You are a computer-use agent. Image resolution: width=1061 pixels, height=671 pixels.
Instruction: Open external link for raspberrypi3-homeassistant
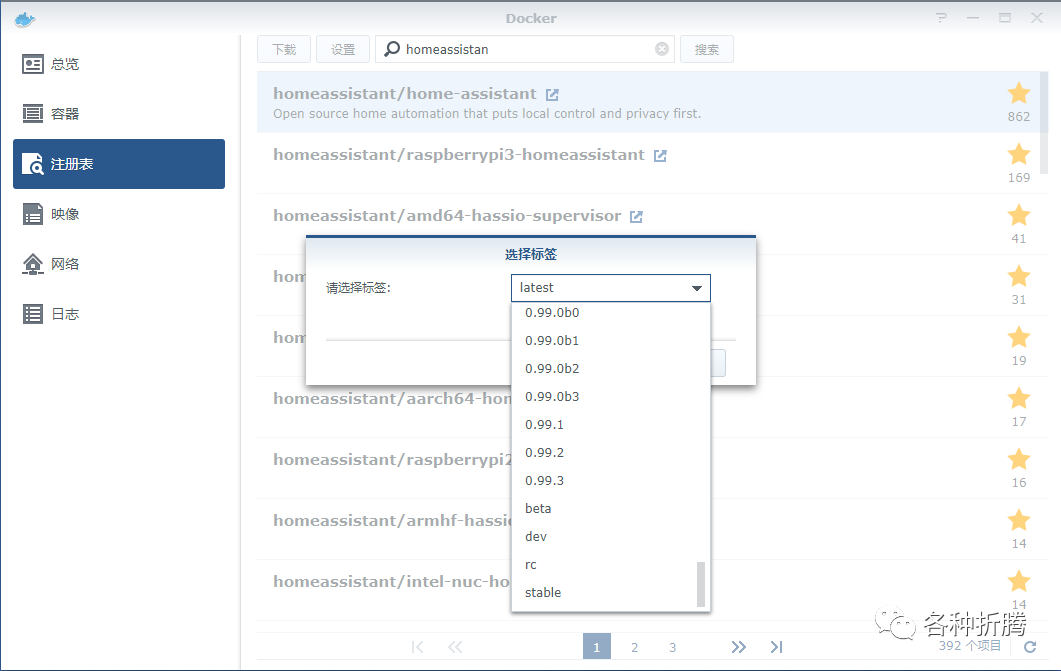(660, 156)
